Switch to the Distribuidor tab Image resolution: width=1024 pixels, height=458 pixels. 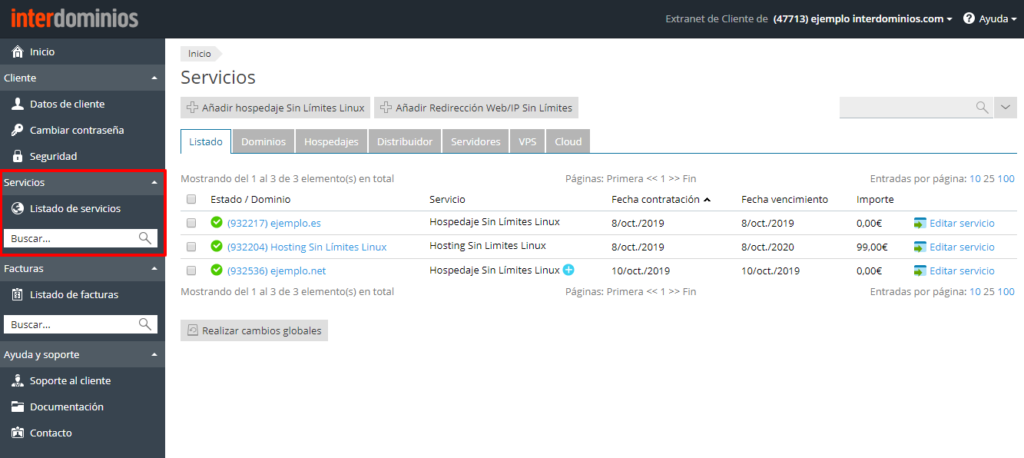click(x=404, y=142)
